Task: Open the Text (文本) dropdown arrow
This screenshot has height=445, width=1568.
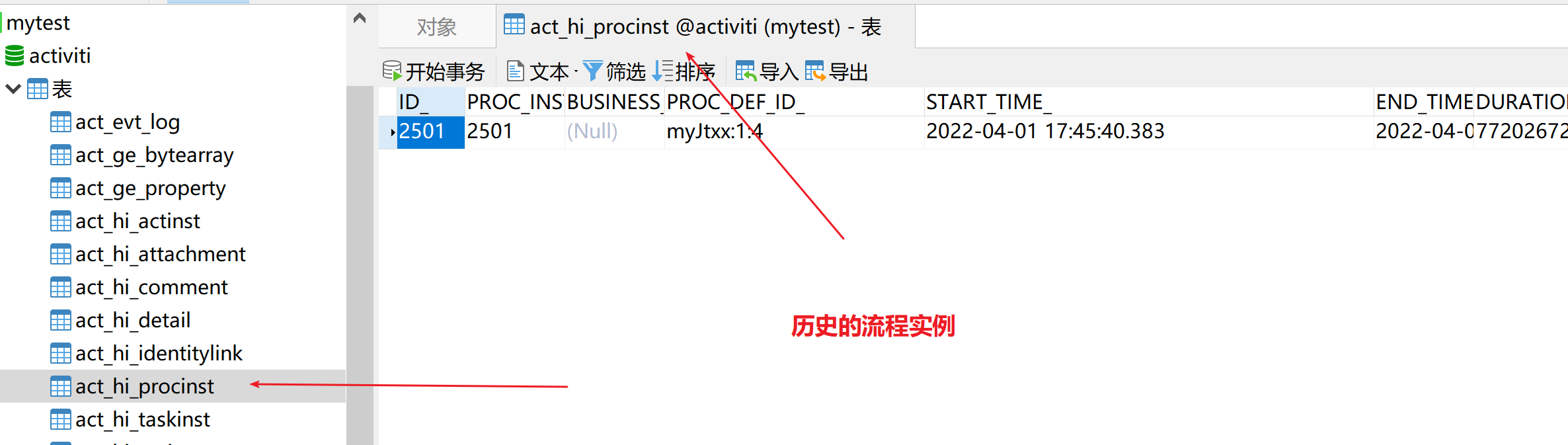Action: tap(576, 71)
